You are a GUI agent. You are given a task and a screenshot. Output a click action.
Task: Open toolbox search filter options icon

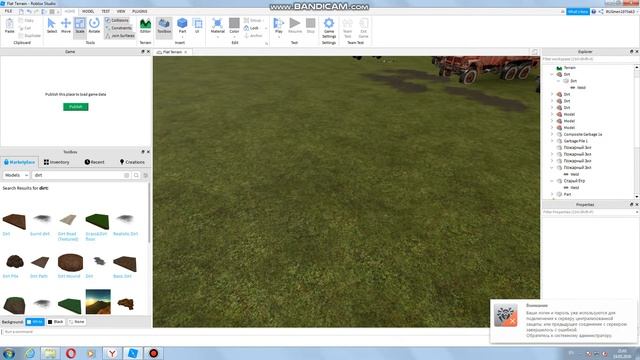[146, 175]
